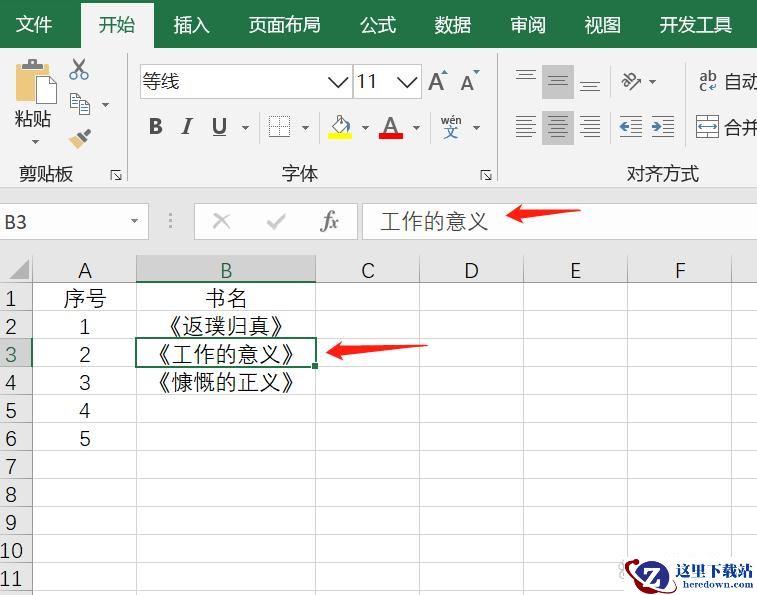Open font name dropdown 等线
757x595 pixels.
[337, 81]
